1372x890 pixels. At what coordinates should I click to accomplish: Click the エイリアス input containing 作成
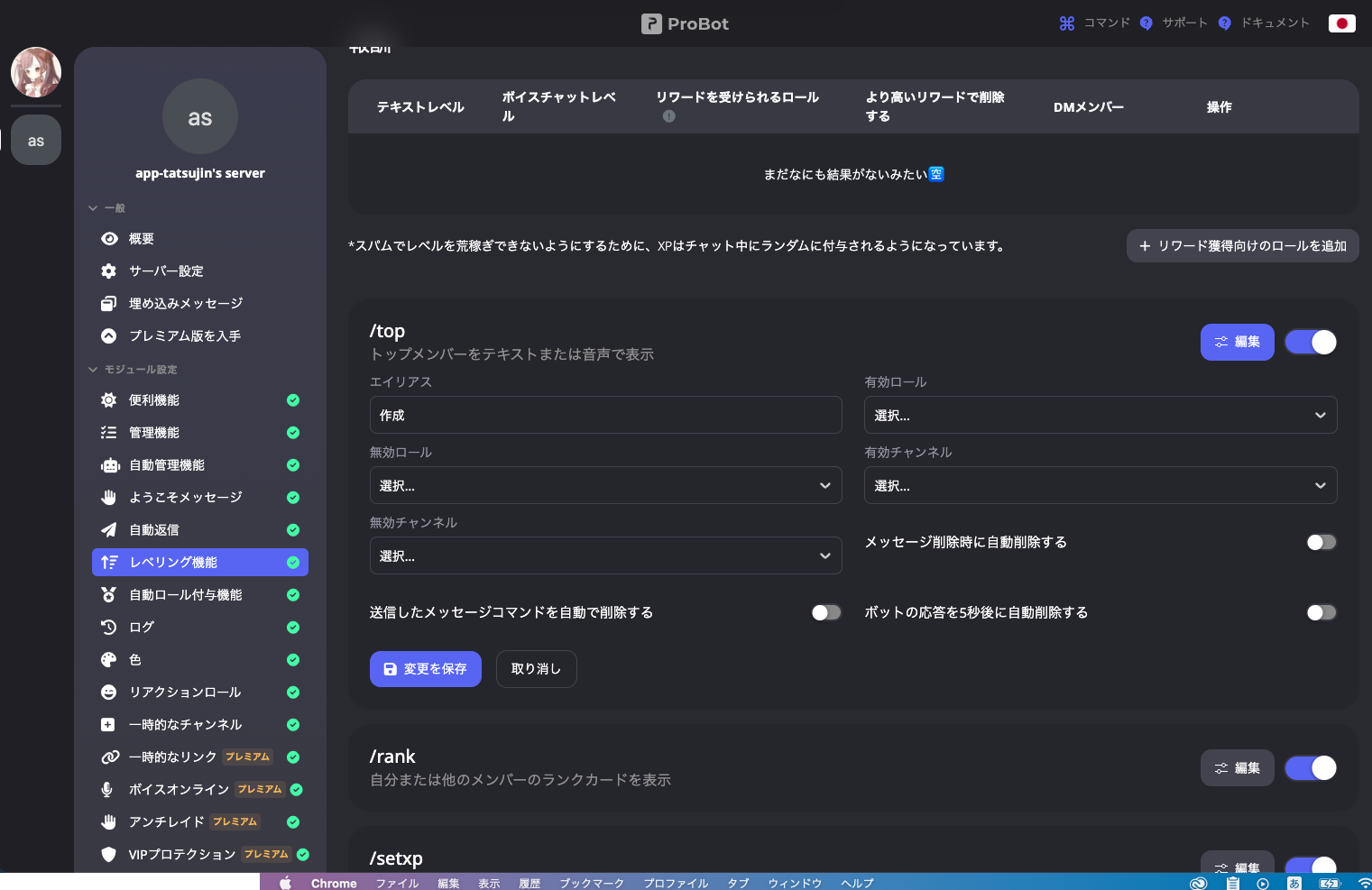(605, 415)
